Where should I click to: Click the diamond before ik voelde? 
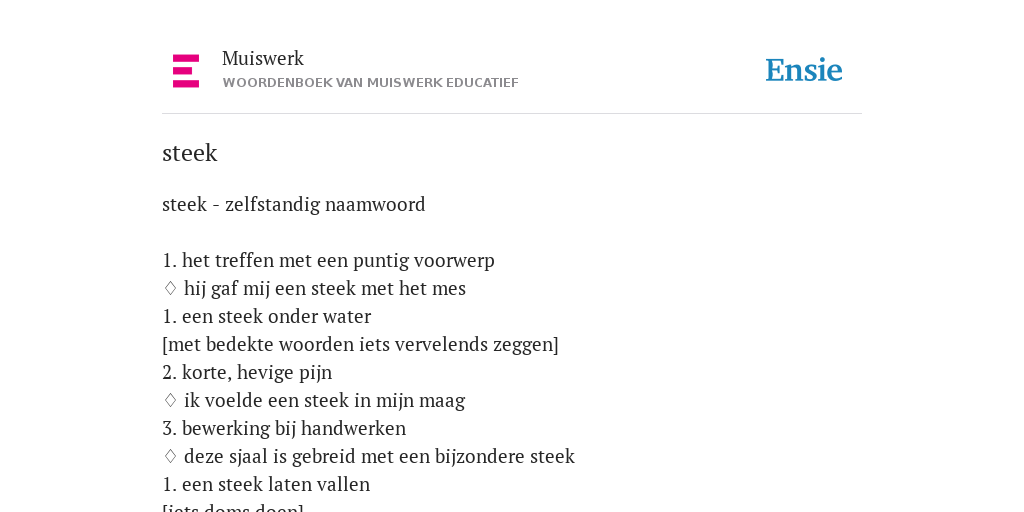(x=170, y=400)
